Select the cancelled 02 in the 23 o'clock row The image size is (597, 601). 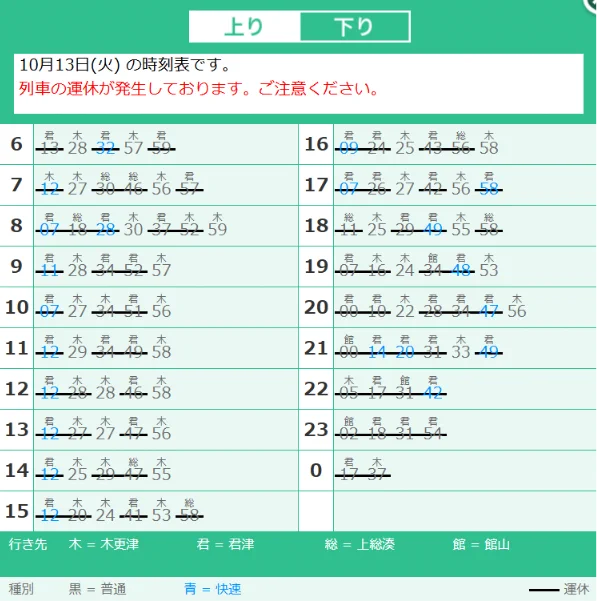point(349,434)
